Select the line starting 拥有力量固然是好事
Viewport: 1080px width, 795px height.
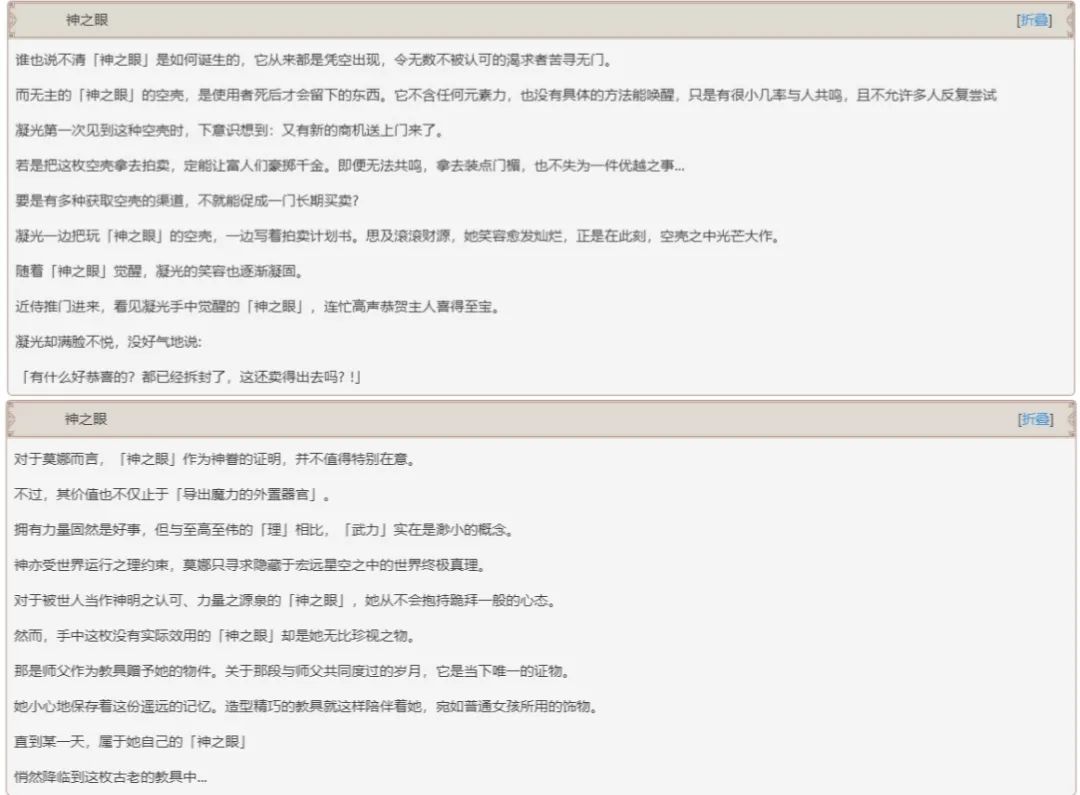(264, 530)
